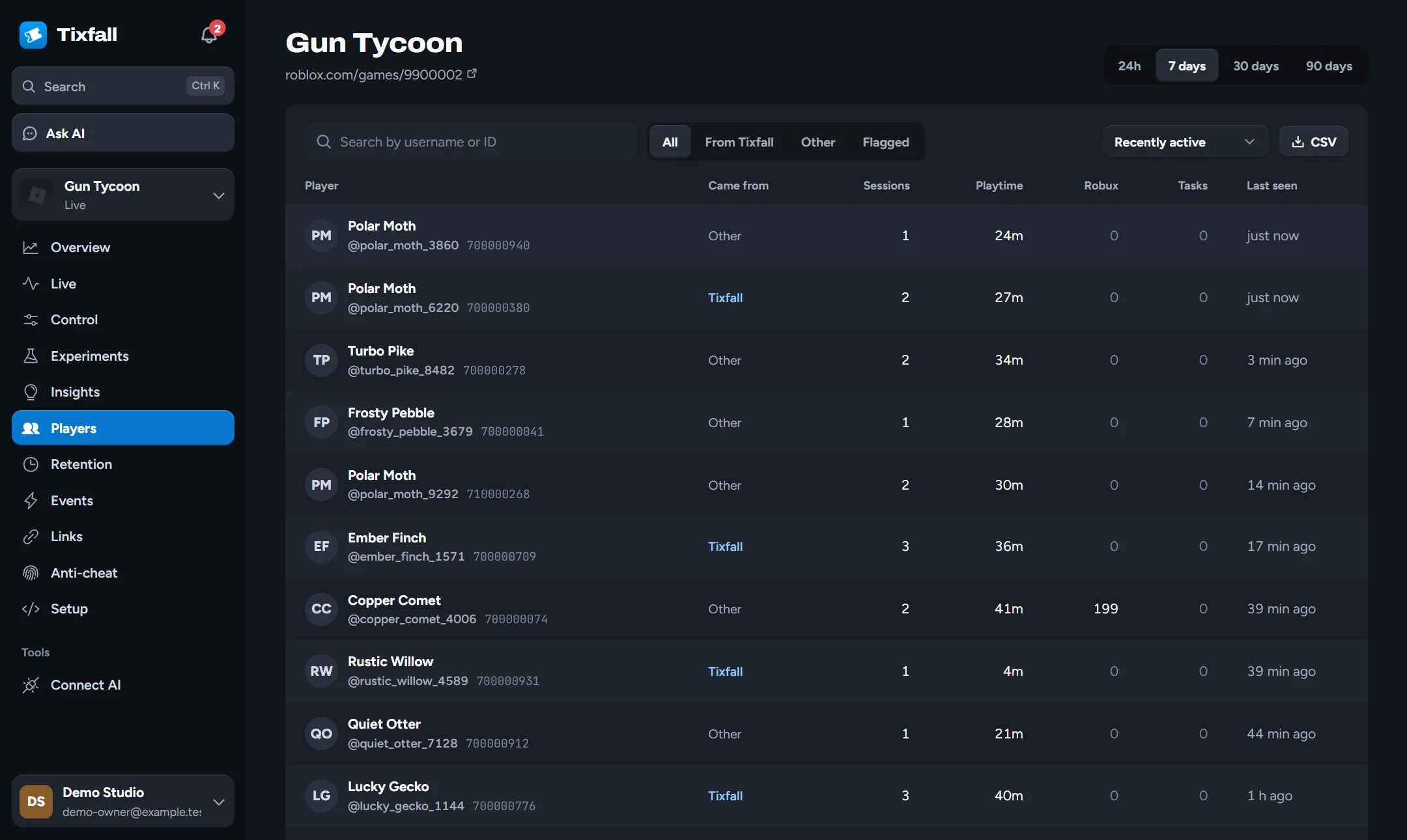1407x840 pixels.
Task: Switch time range to 24h
Action: pyautogui.click(x=1129, y=66)
